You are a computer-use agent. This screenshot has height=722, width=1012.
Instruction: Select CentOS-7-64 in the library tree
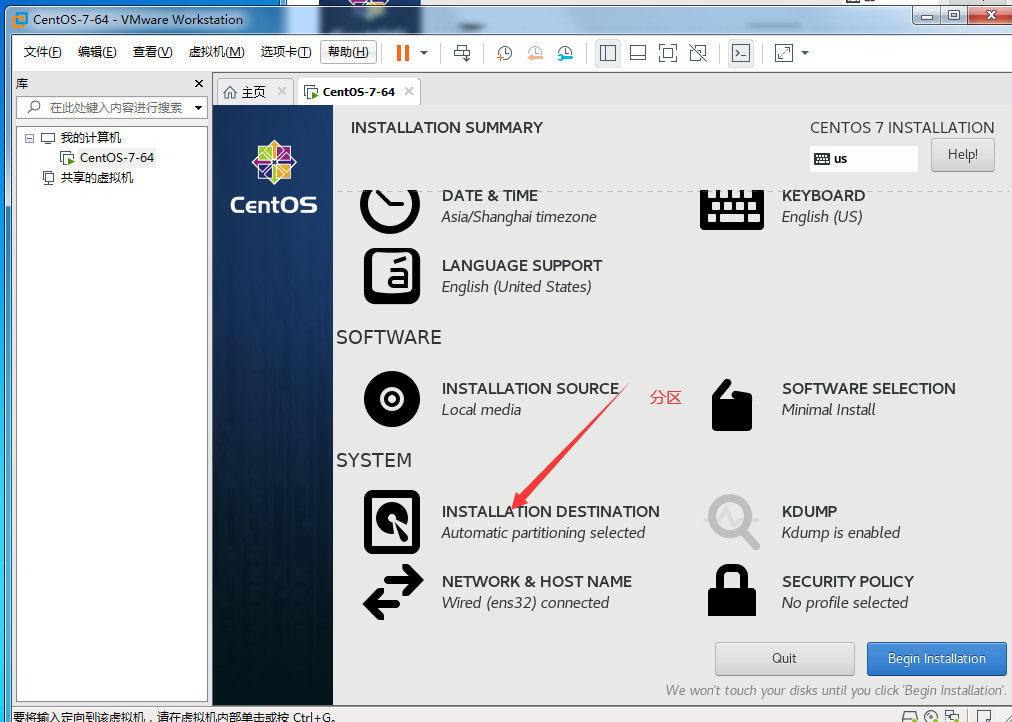[x=117, y=157]
